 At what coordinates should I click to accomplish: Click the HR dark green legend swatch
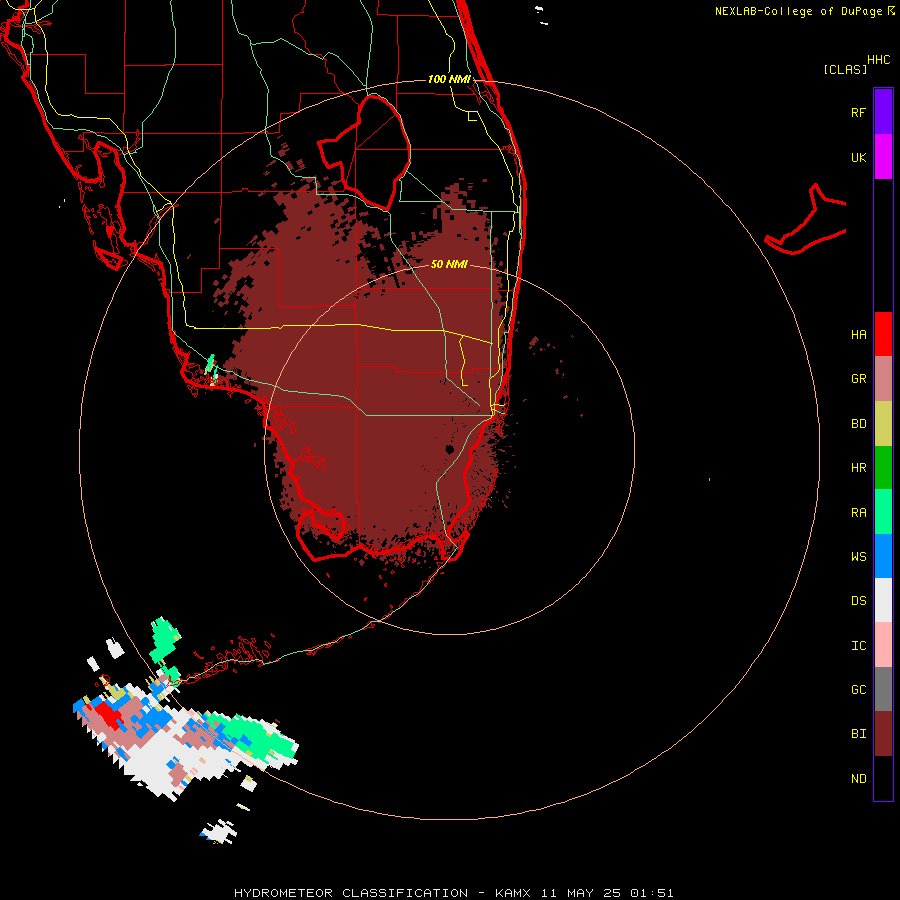883,468
